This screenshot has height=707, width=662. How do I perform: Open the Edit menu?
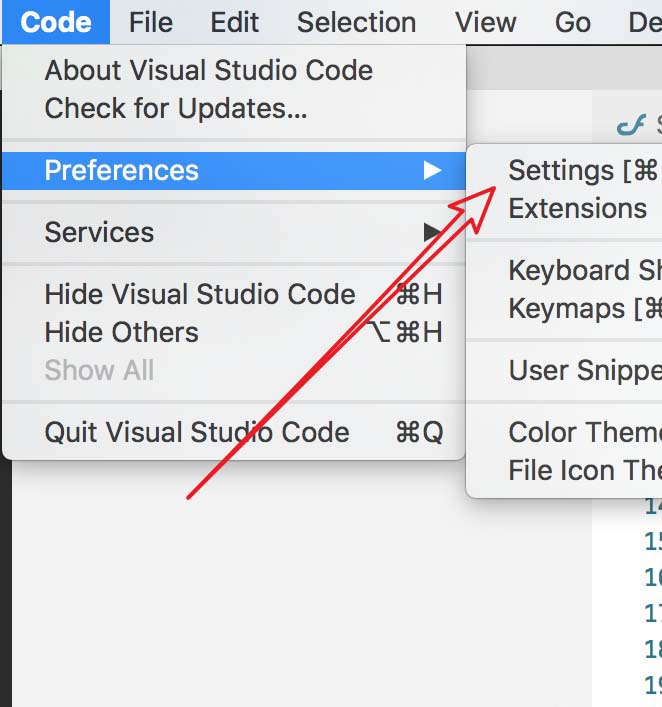point(235,22)
